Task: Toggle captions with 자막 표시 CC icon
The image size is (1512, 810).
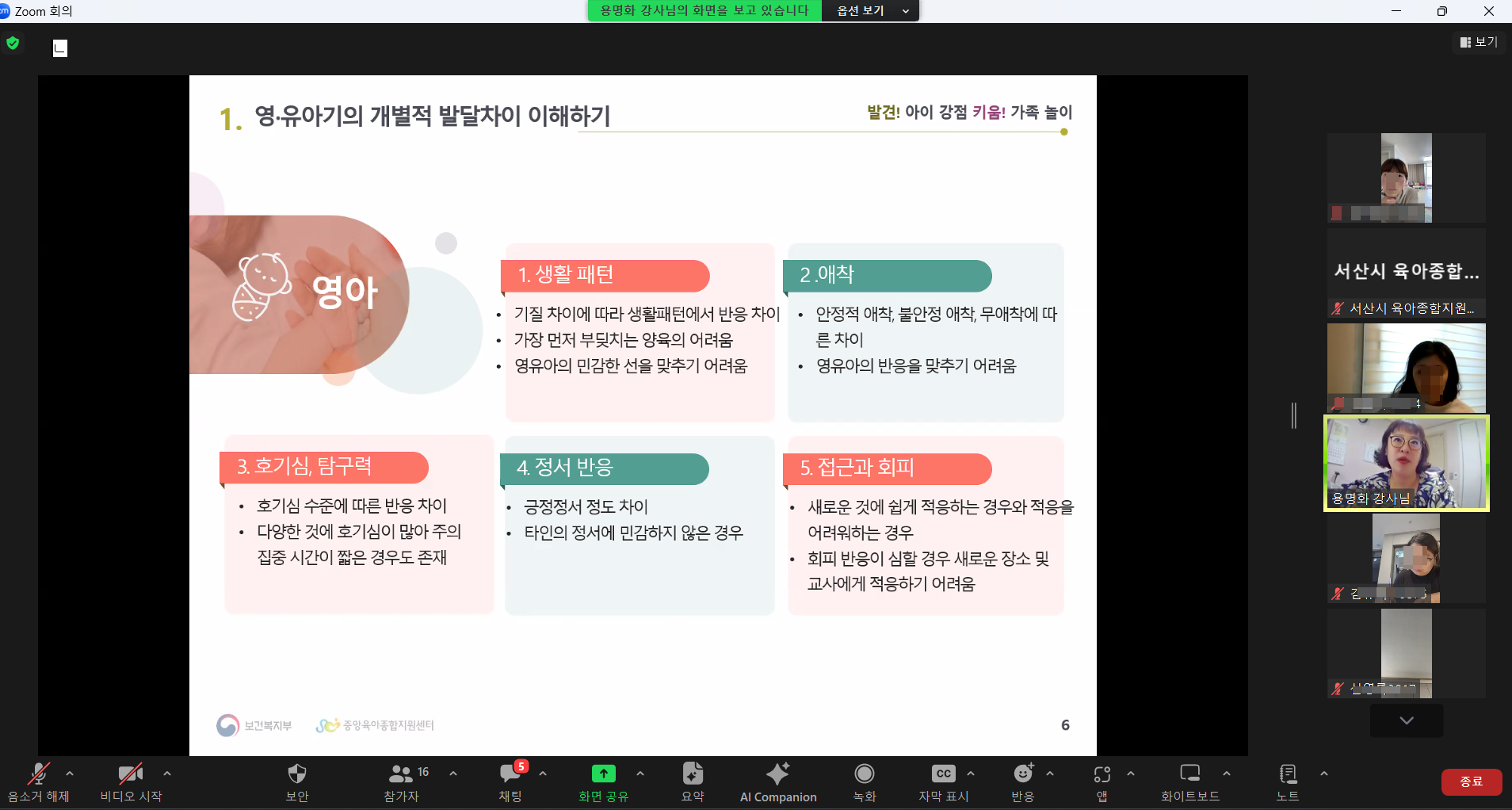Action: tap(943, 774)
